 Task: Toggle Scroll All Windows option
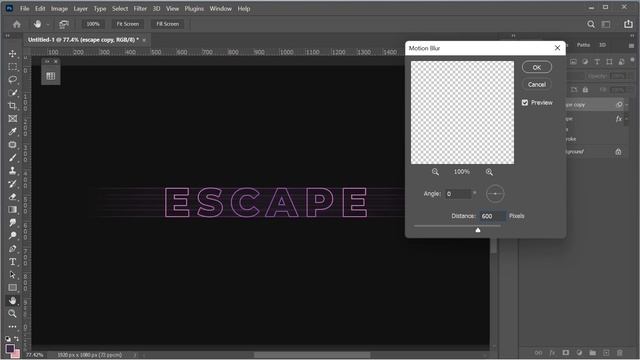[64, 24]
